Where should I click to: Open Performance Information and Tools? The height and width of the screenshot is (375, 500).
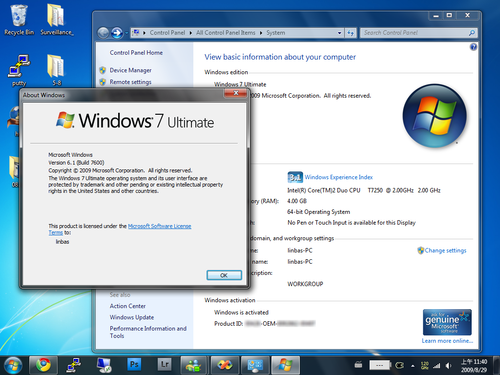[148, 332]
